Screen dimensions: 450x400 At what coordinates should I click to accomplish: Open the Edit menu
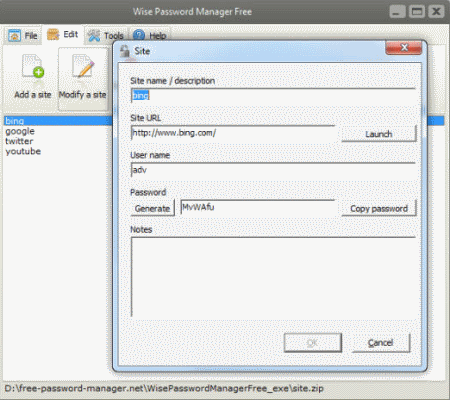coord(63,34)
